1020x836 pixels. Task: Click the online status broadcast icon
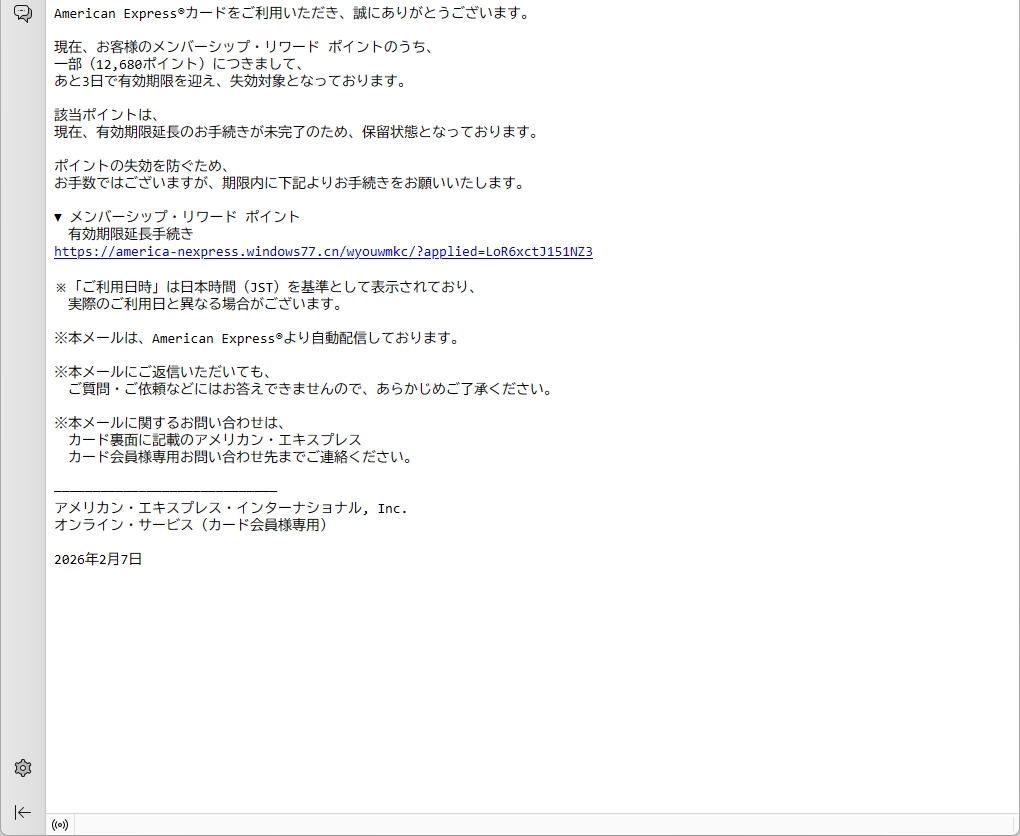60,825
